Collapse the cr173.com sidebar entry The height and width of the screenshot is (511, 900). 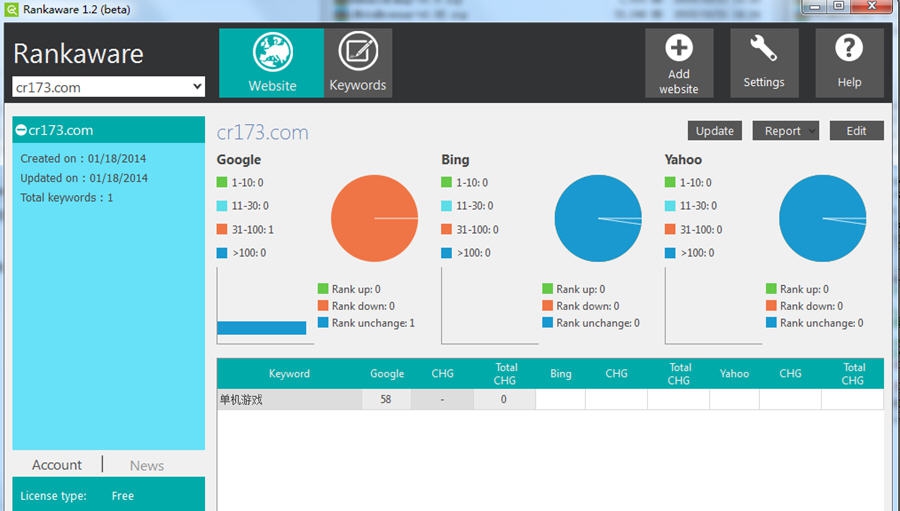coord(21,130)
